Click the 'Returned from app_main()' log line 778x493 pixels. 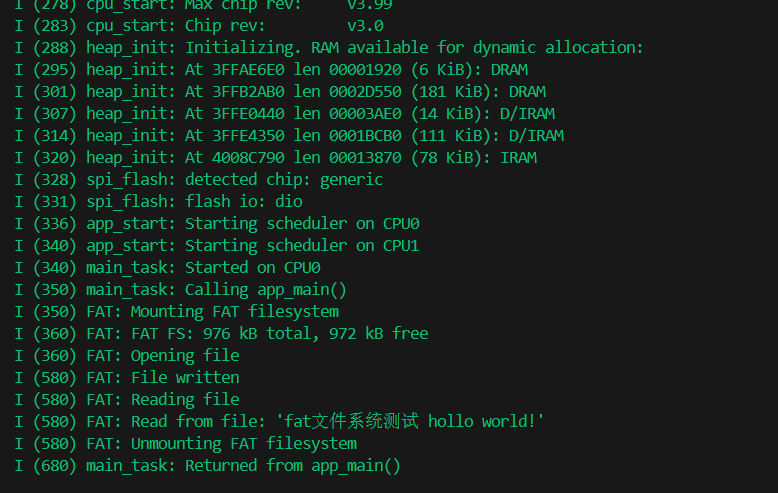(x=207, y=466)
